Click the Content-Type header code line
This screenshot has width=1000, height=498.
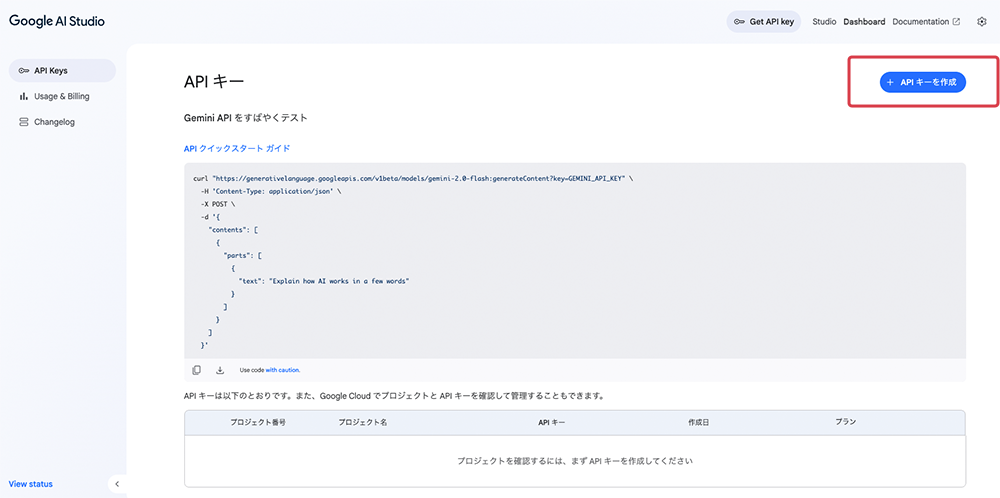[x=272, y=191]
